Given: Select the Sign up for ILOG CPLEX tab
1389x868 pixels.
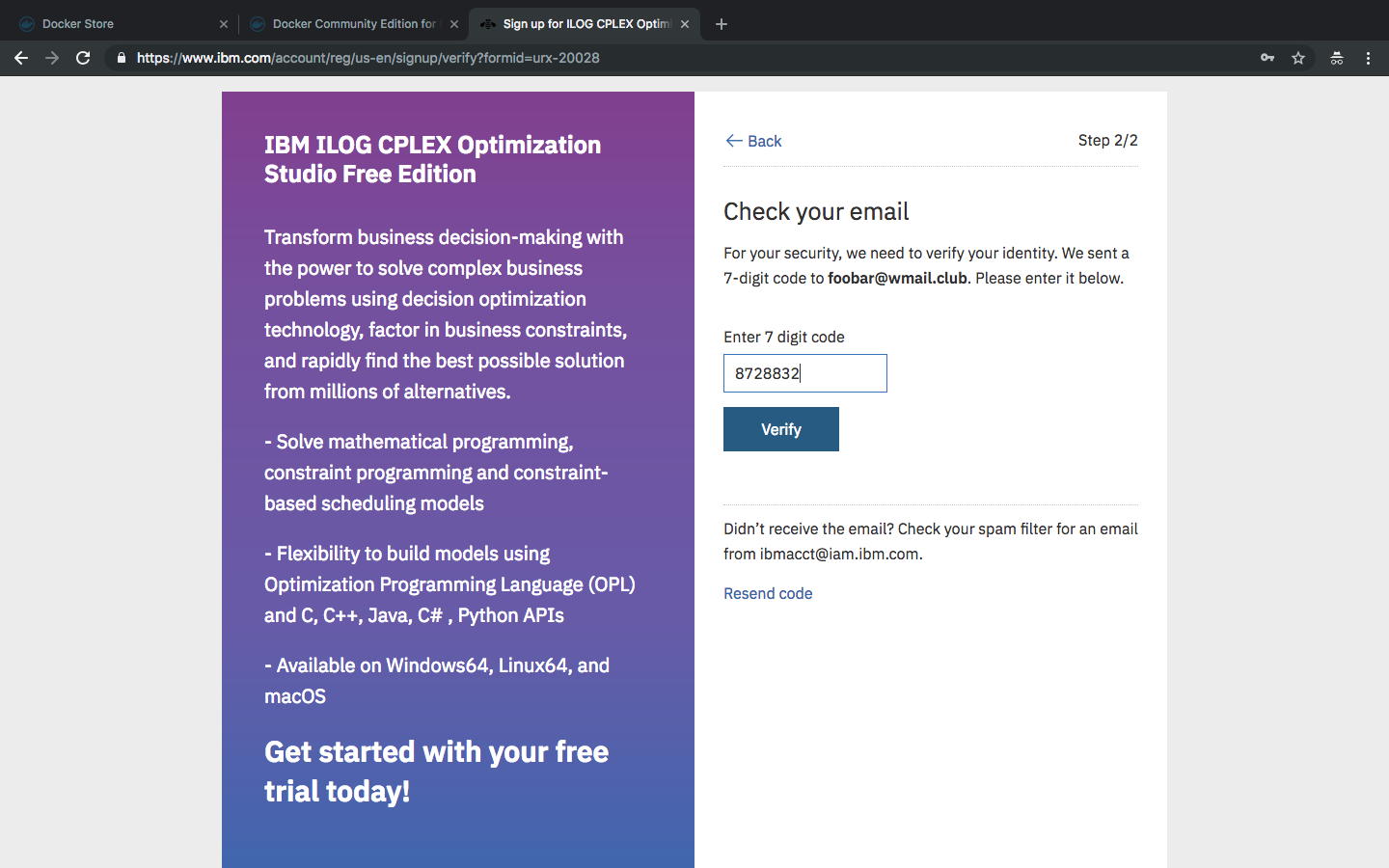Looking at the screenshot, I should click(x=584, y=24).
